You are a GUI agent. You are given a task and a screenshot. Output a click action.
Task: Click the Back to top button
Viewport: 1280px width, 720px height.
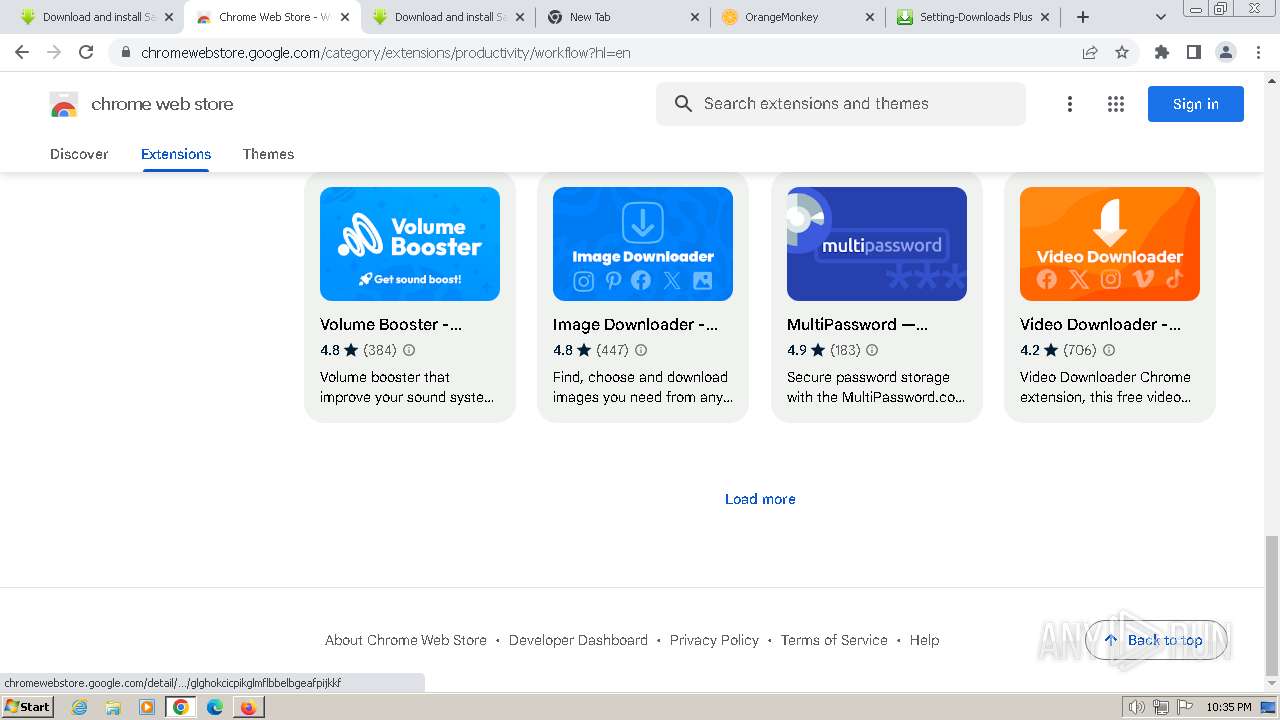click(1156, 640)
